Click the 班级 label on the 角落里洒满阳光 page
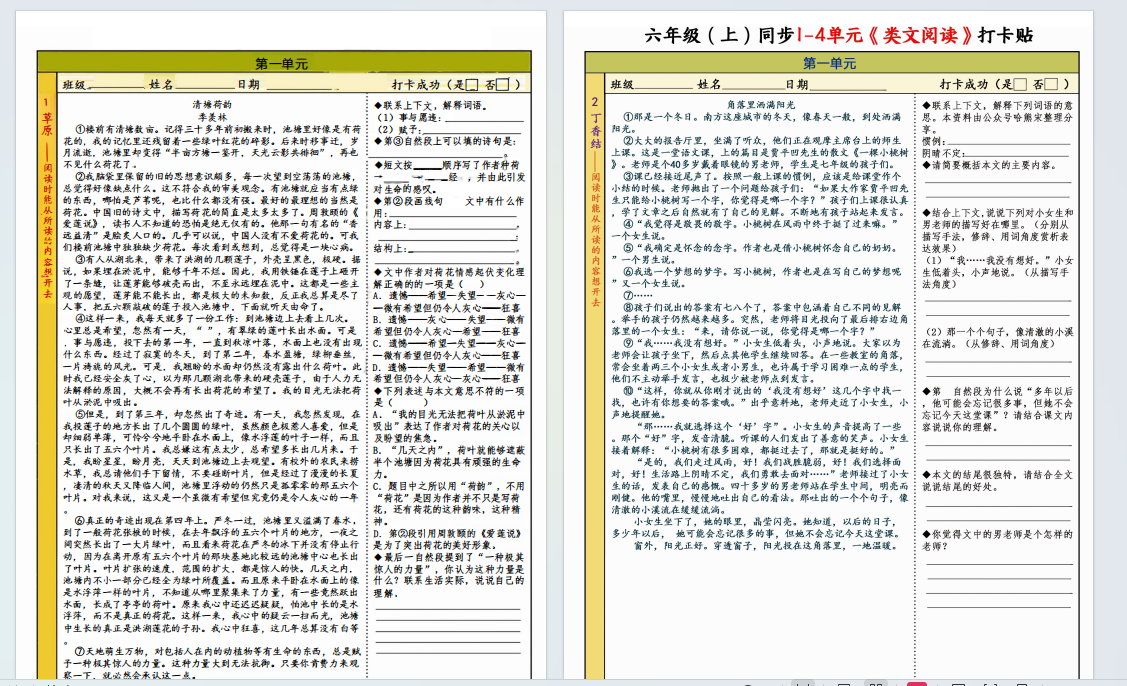The width and height of the screenshot is (1127, 686). coord(622,85)
